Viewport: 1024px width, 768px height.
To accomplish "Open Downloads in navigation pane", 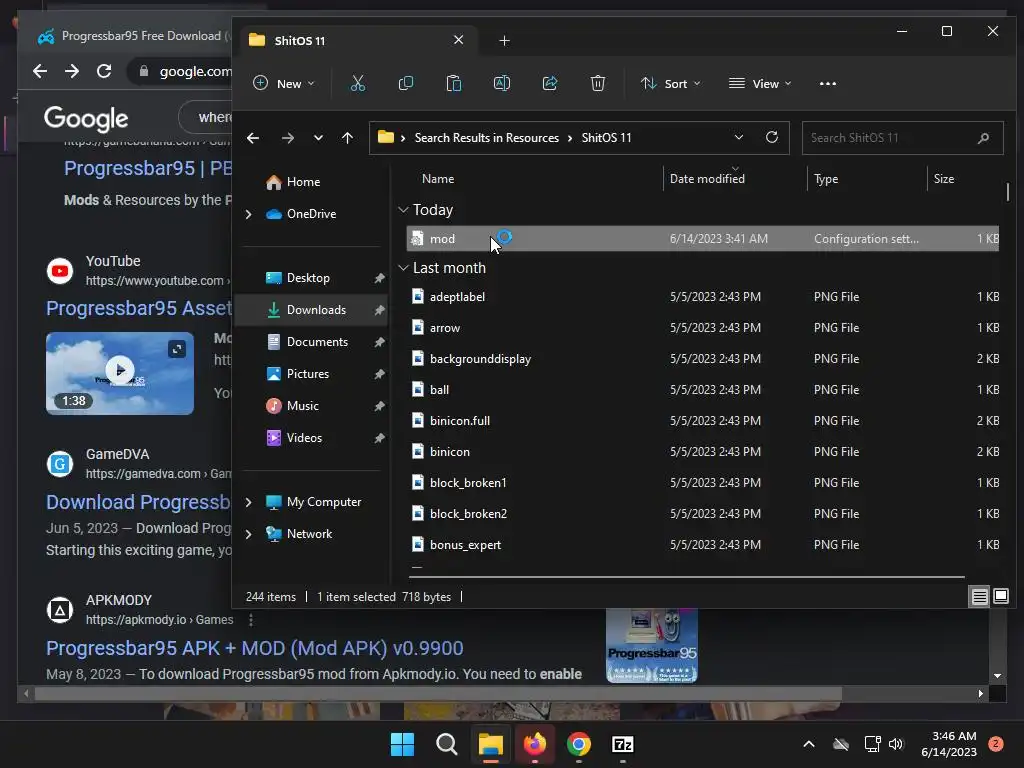I will click(x=311, y=310).
